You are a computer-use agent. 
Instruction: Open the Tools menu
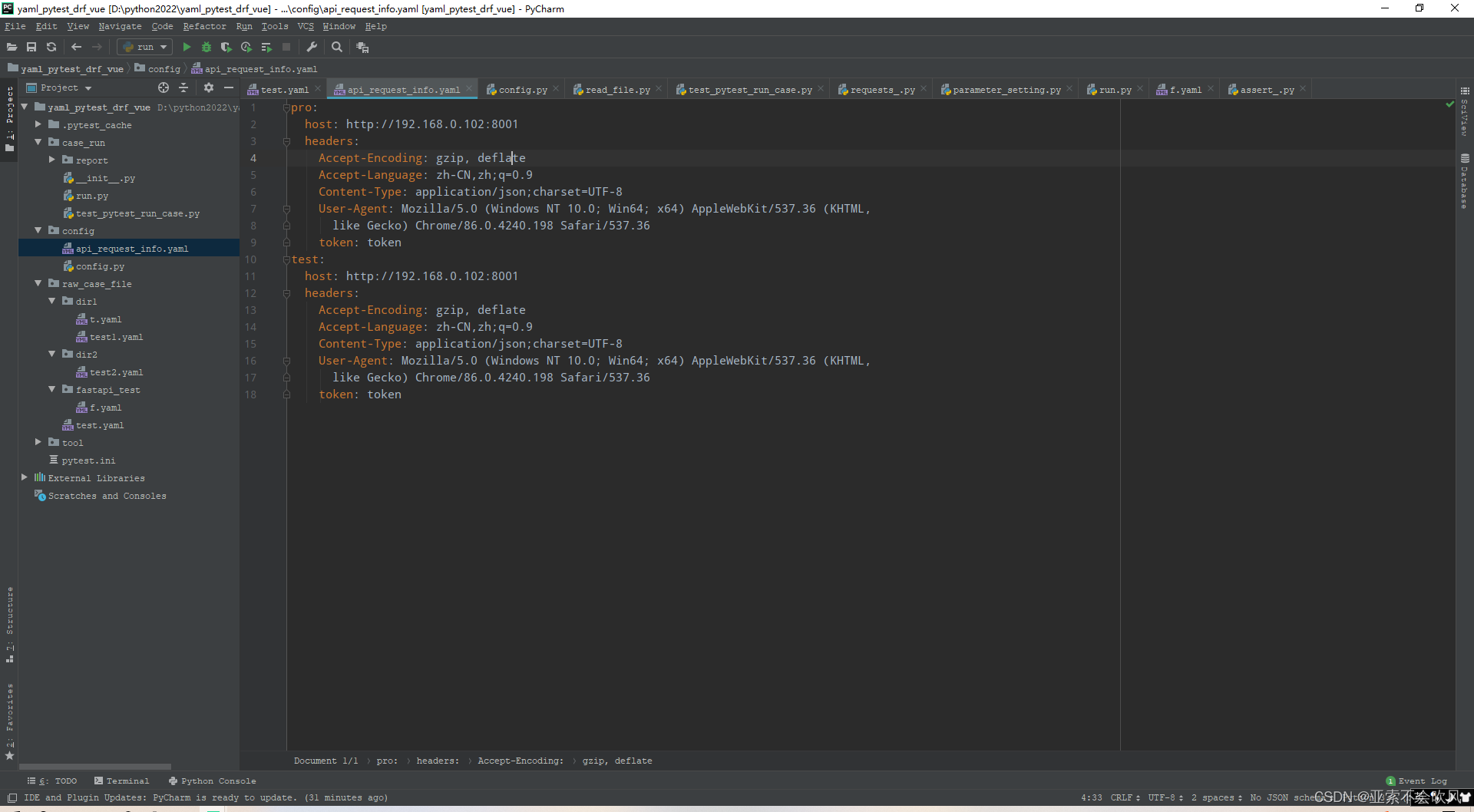tap(275, 26)
